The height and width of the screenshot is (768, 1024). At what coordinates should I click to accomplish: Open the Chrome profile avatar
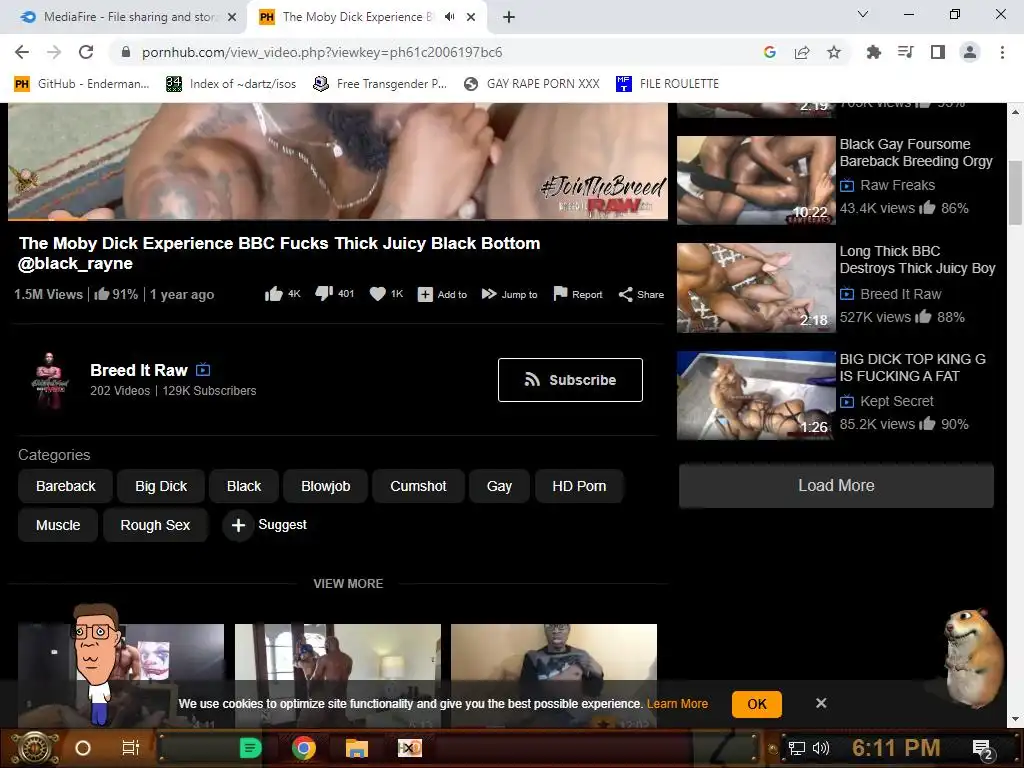tap(970, 52)
